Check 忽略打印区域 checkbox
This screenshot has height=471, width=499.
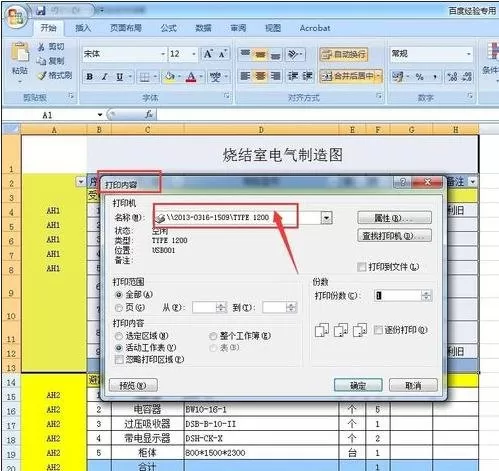[119, 360]
